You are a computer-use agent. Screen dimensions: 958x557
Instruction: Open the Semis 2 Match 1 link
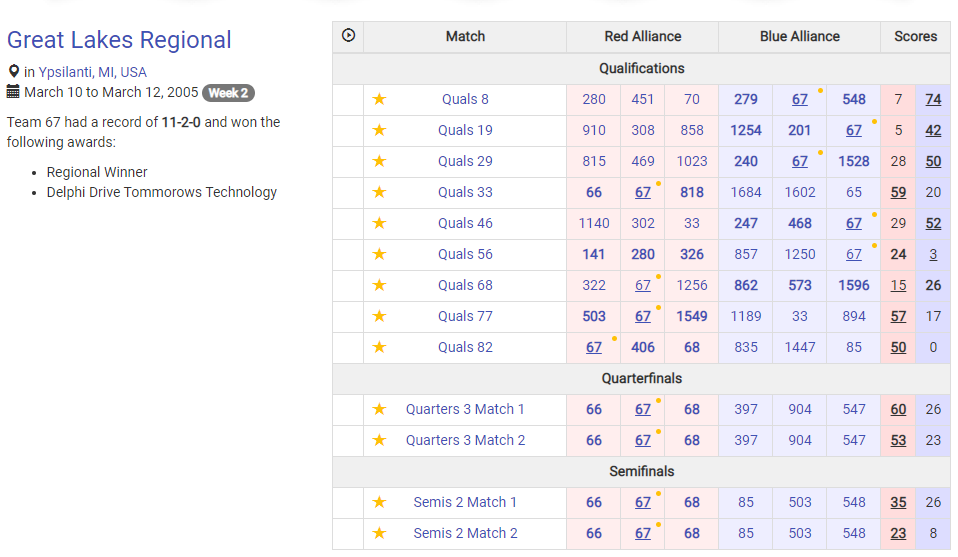465,502
